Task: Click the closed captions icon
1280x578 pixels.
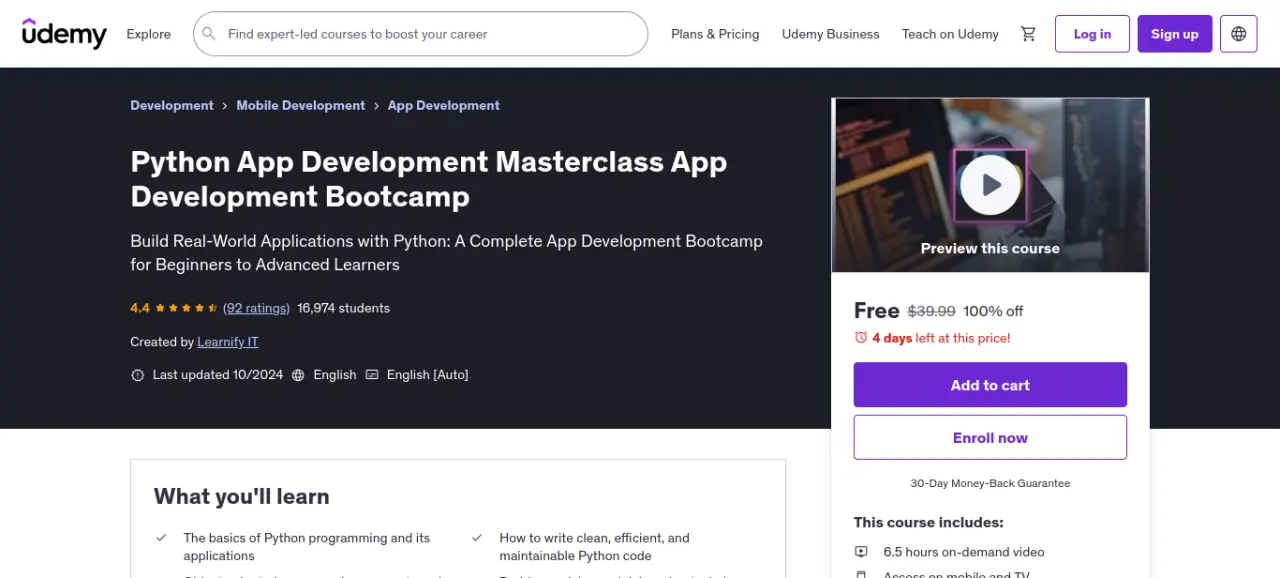Action: click(372, 375)
